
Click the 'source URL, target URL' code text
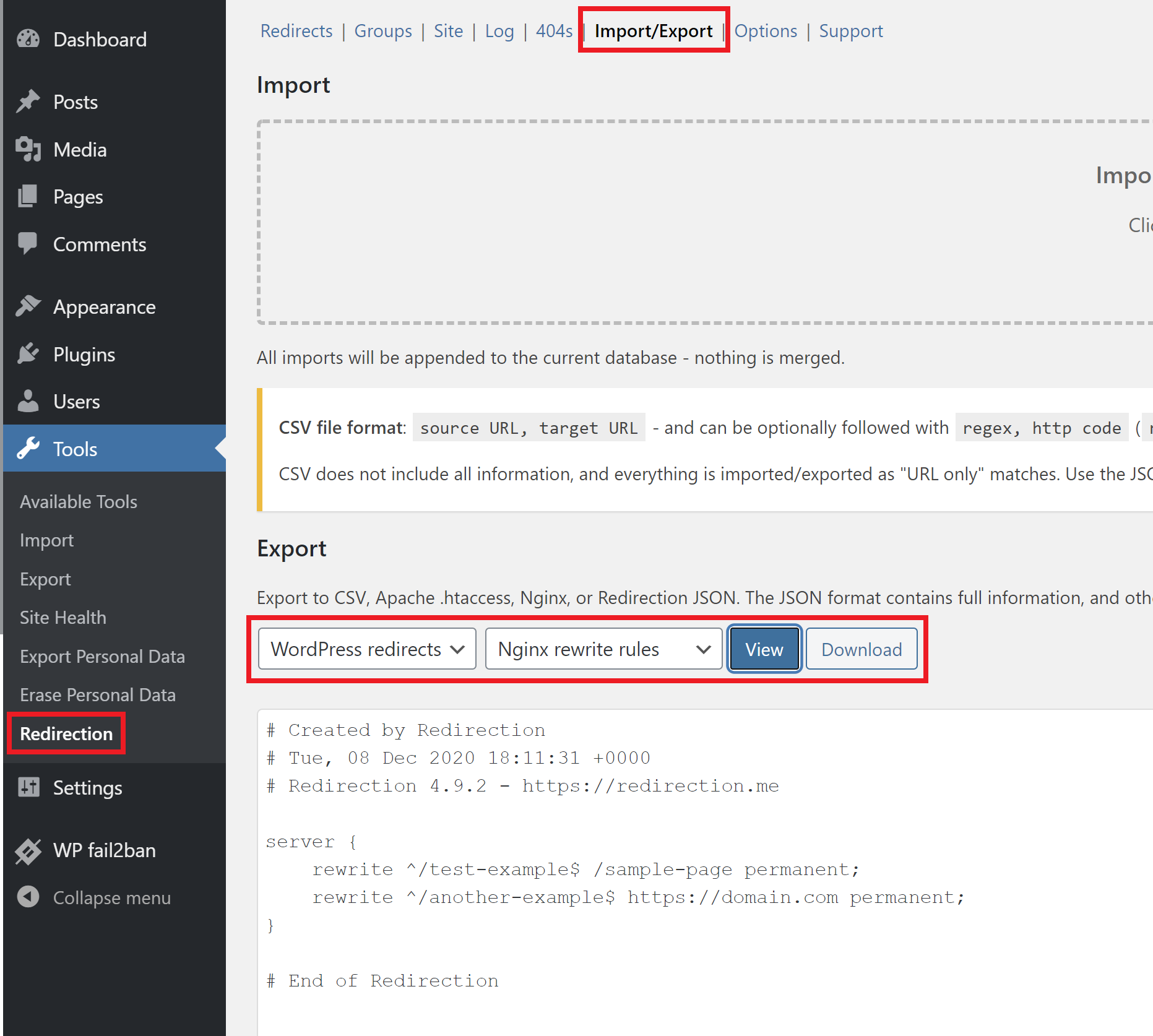pyautogui.click(x=529, y=428)
